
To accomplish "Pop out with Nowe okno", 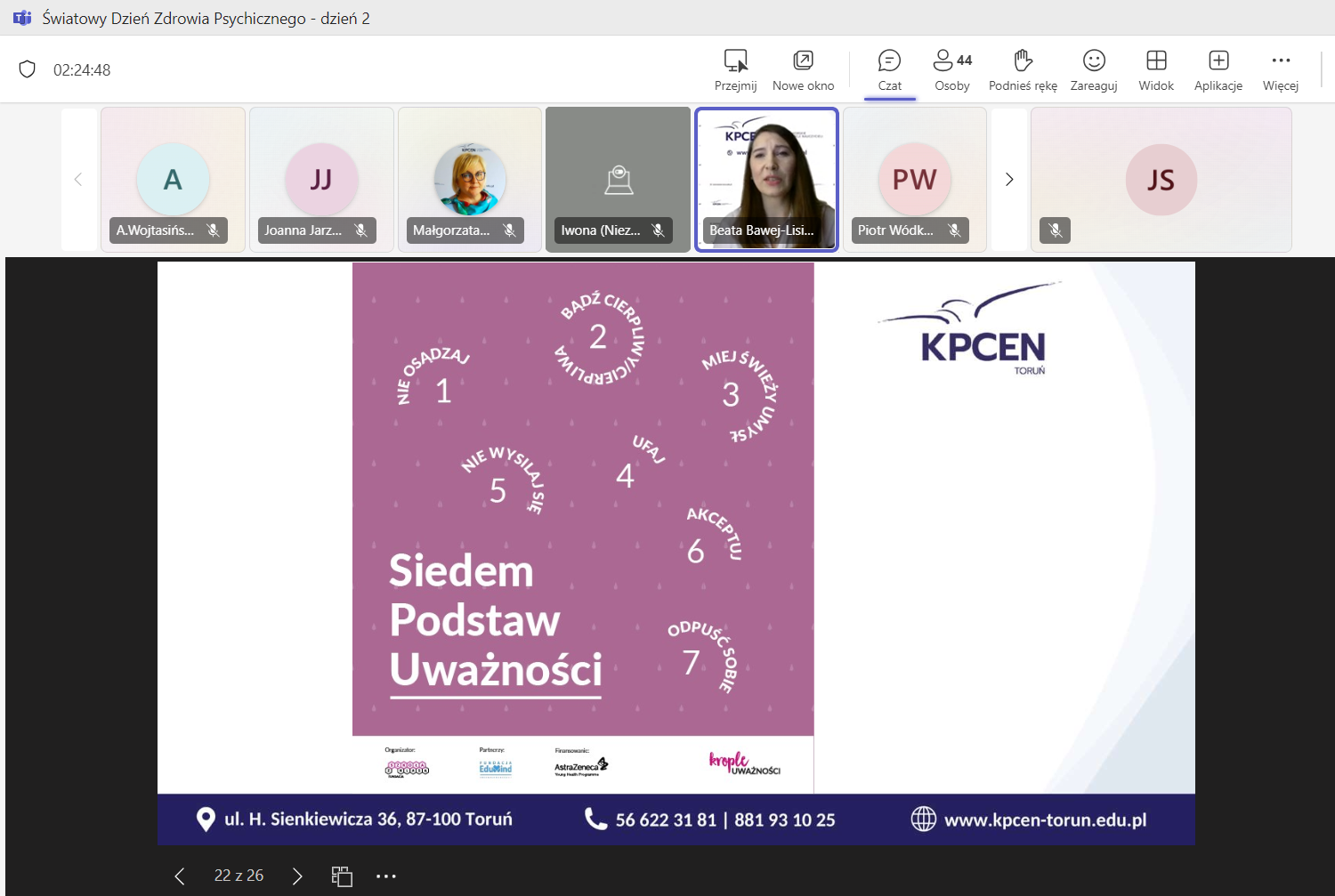I will 803,70.
